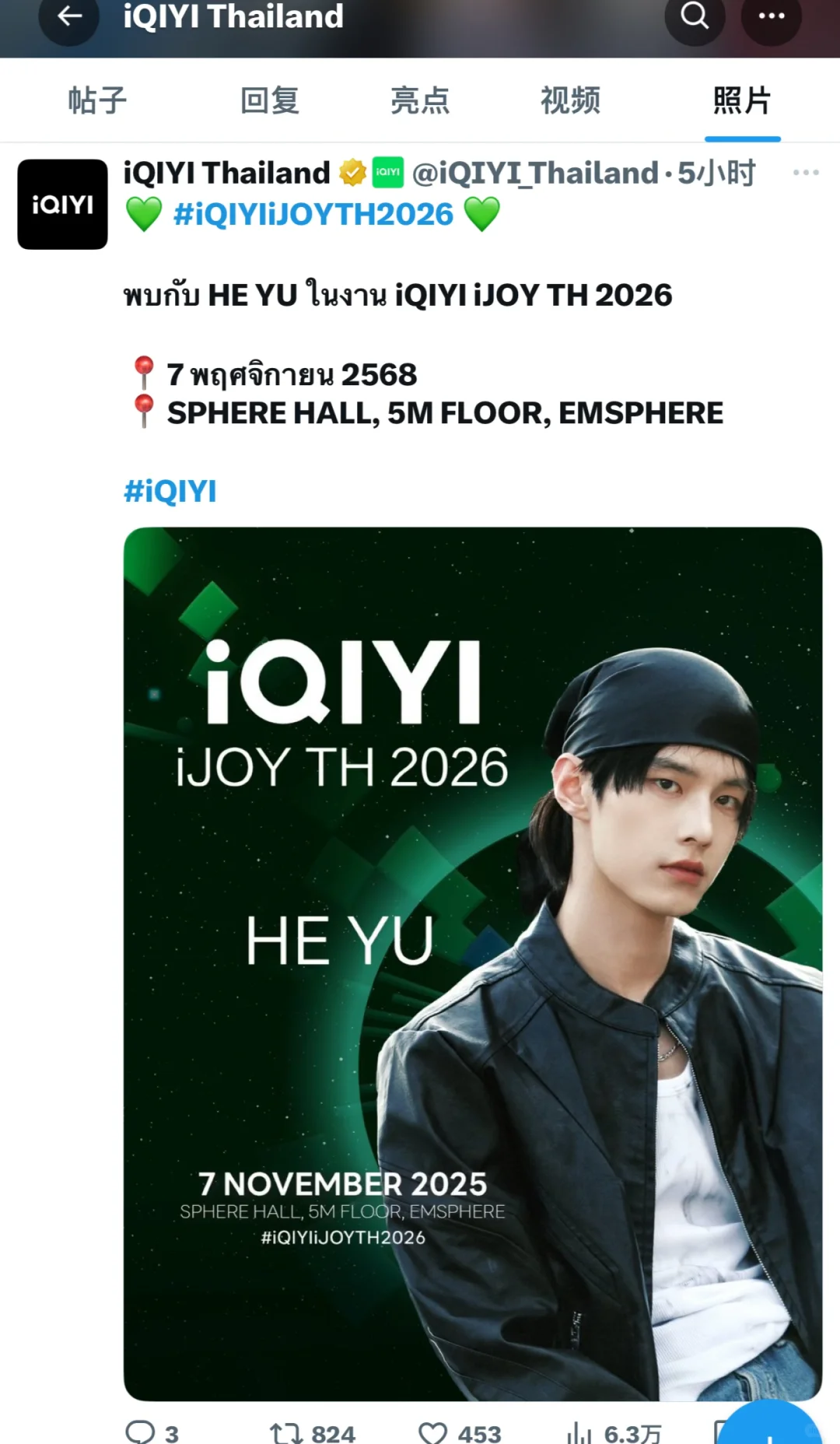
Task: Switch to the 回复 tab
Action: click(x=269, y=100)
